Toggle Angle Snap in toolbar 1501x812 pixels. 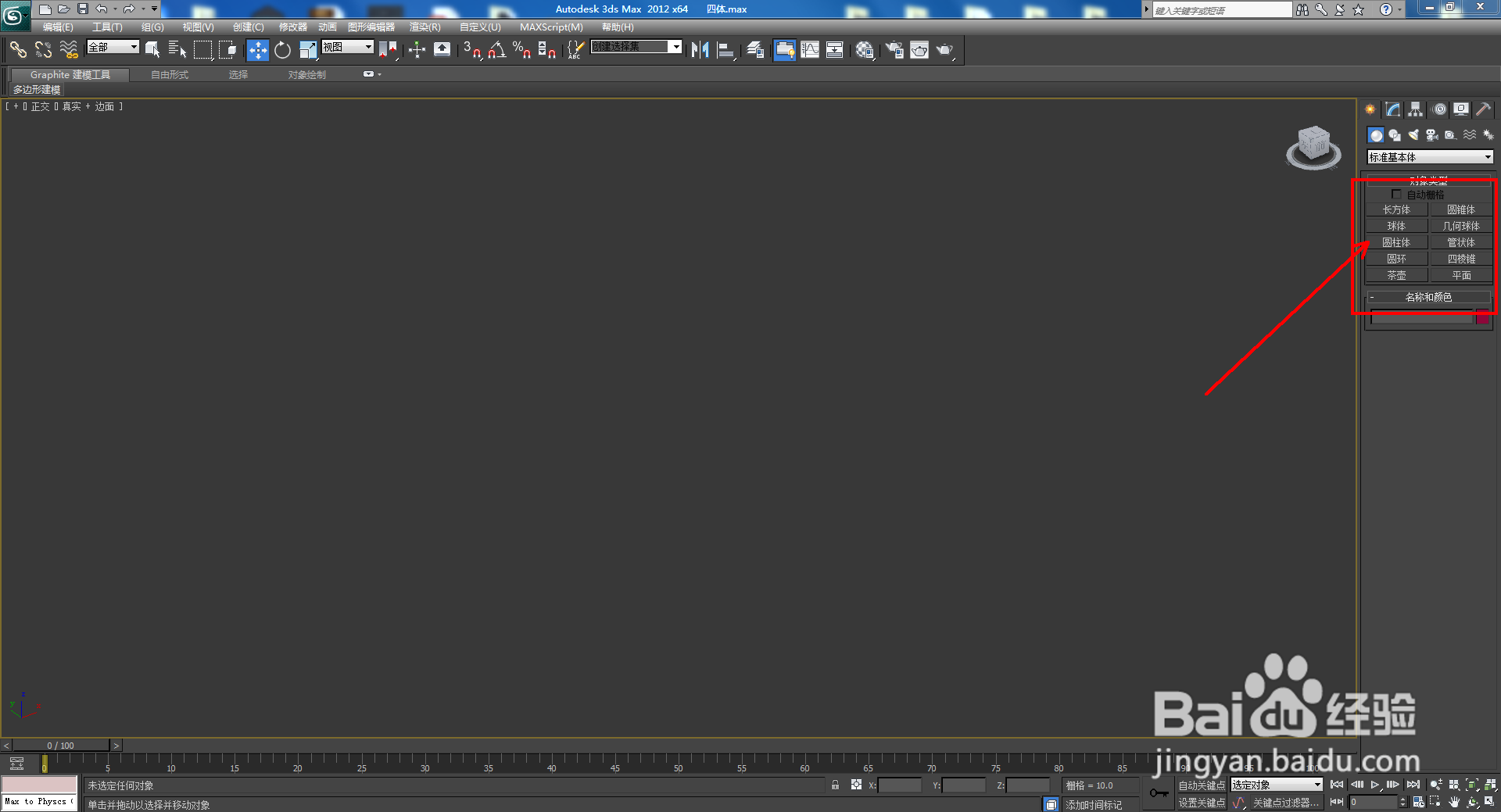[497, 50]
